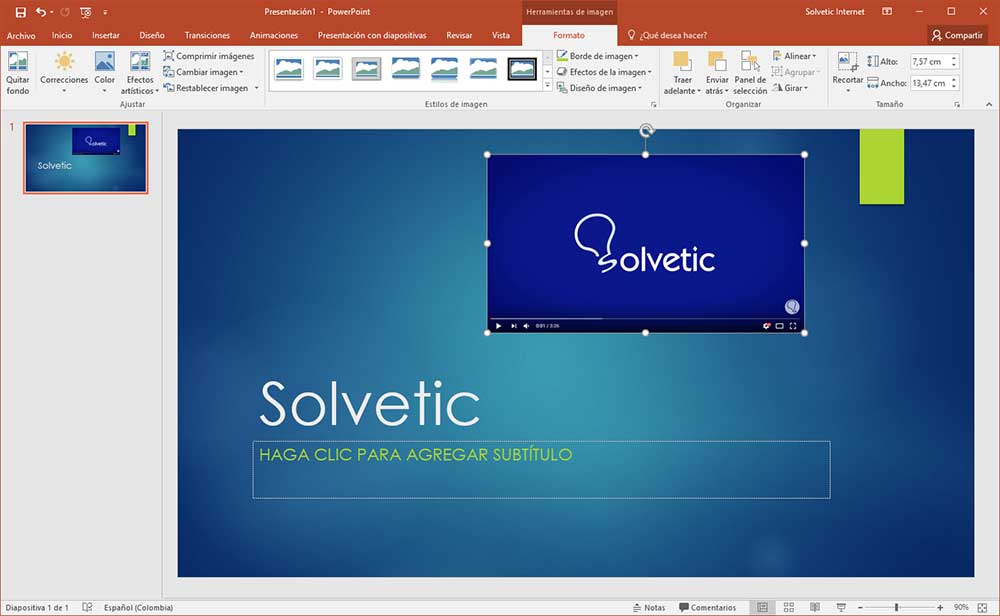The image size is (1000, 616).
Task: Click the Alto height input field
Action: (930, 62)
